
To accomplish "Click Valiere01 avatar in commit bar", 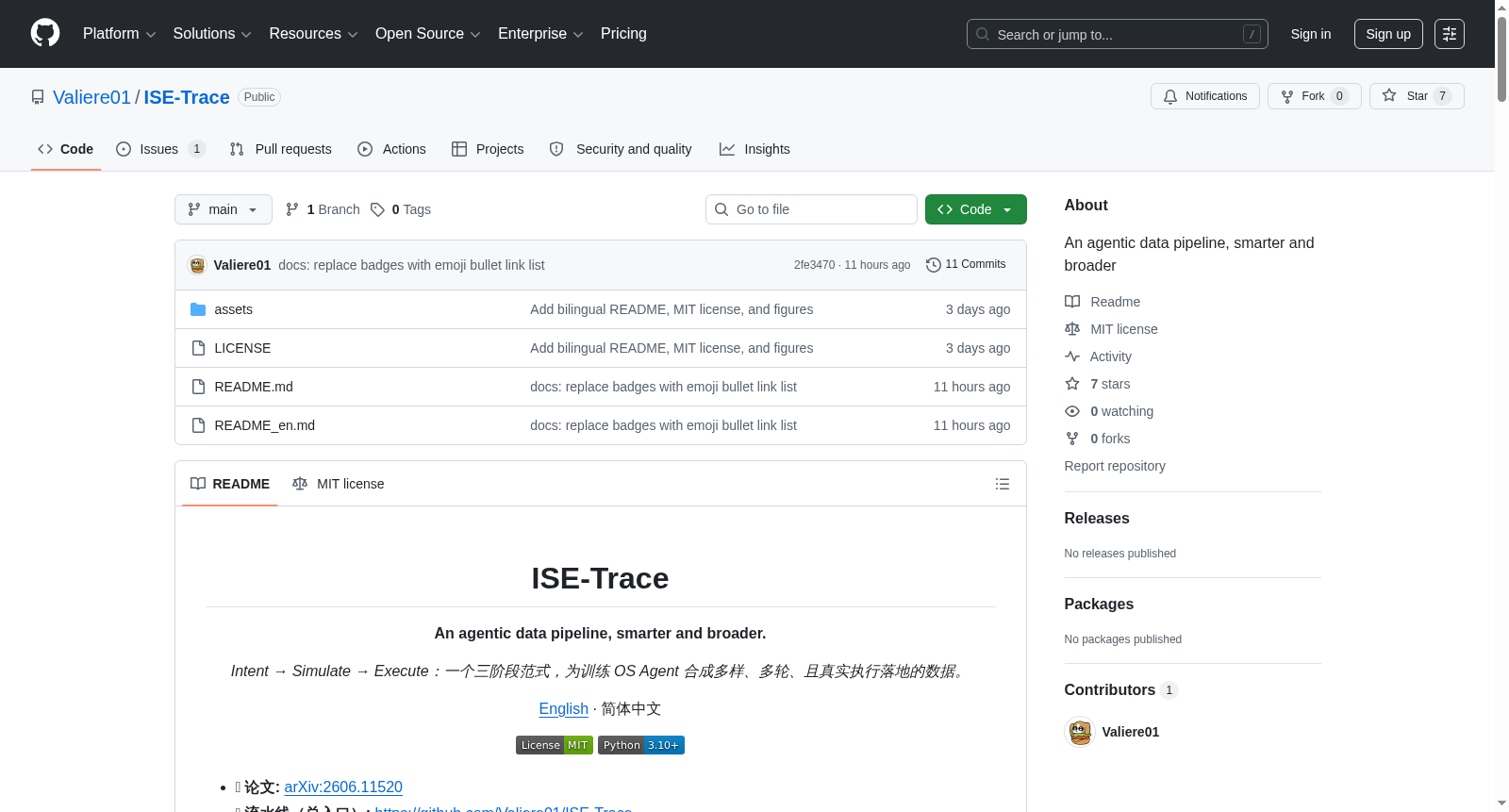I will [197, 265].
